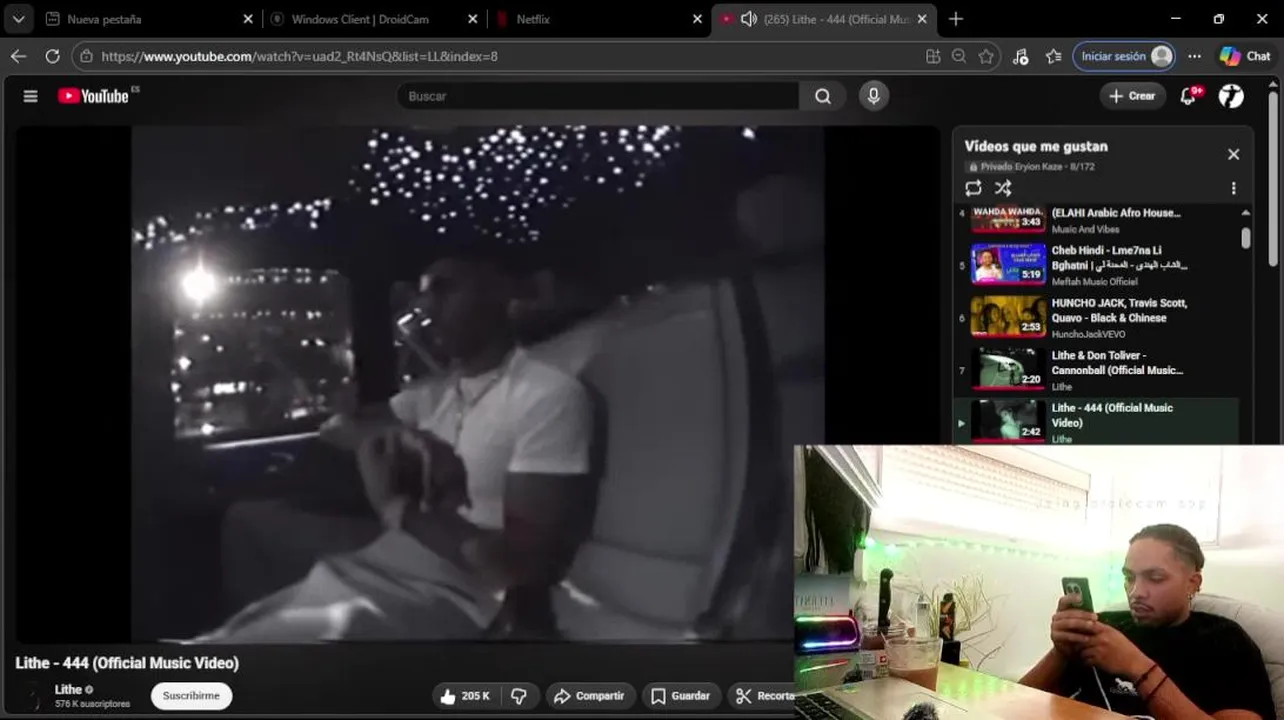Click the zoom out magnifier in address bar
Viewport: 1284px width, 720px height.
(x=959, y=56)
